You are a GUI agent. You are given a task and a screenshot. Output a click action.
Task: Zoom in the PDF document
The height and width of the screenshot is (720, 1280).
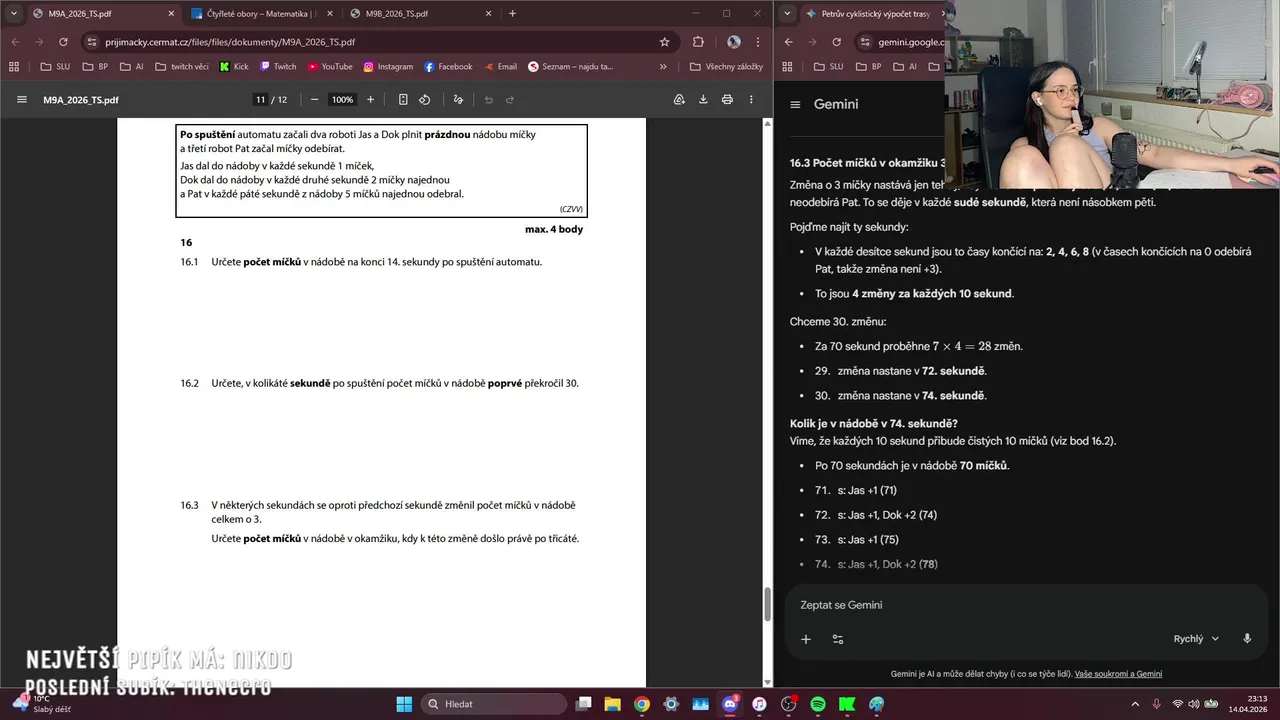pyautogui.click(x=370, y=100)
